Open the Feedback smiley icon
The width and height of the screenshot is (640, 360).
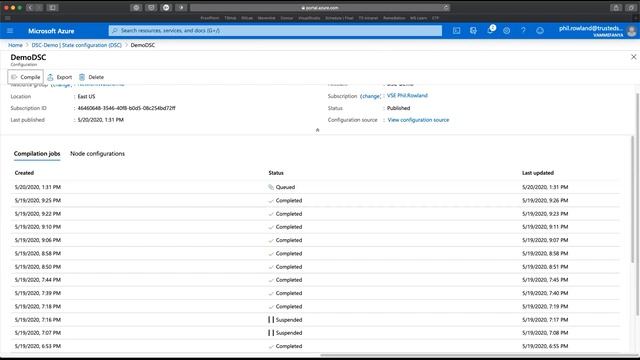click(x=540, y=31)
